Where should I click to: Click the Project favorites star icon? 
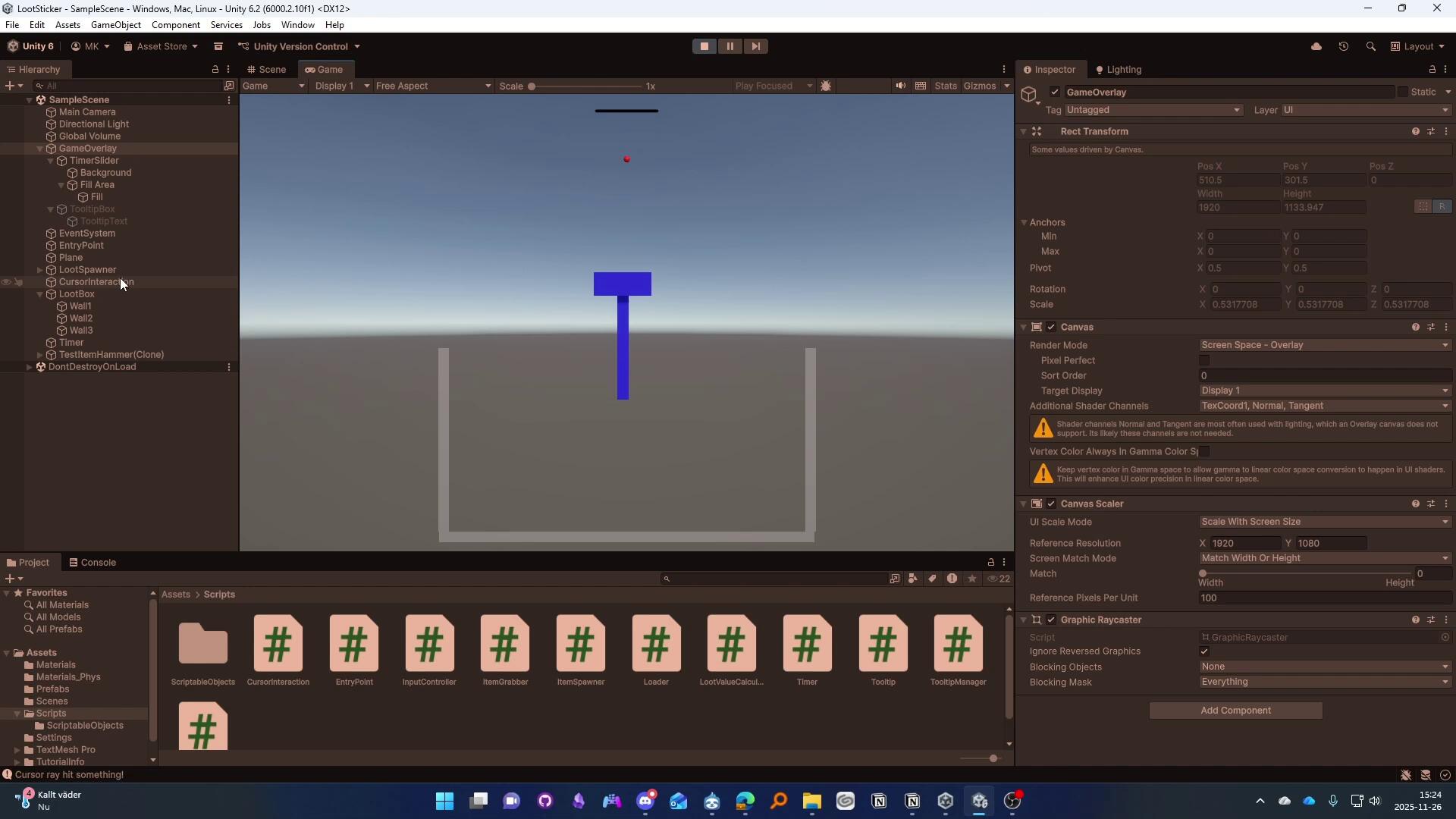coord(972,579)
